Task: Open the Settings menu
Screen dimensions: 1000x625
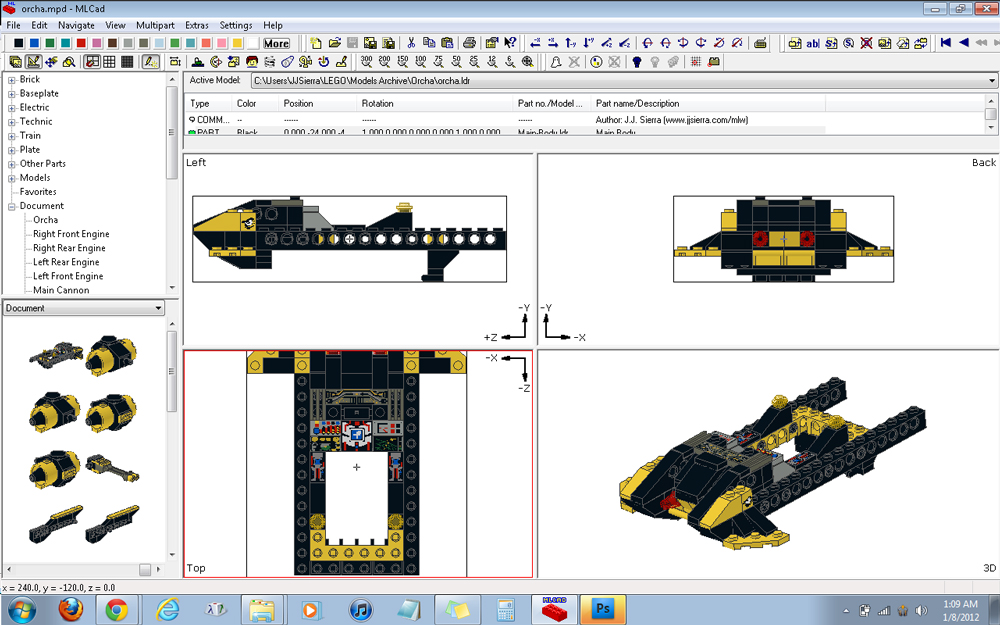Action: [x=237, y=25]
